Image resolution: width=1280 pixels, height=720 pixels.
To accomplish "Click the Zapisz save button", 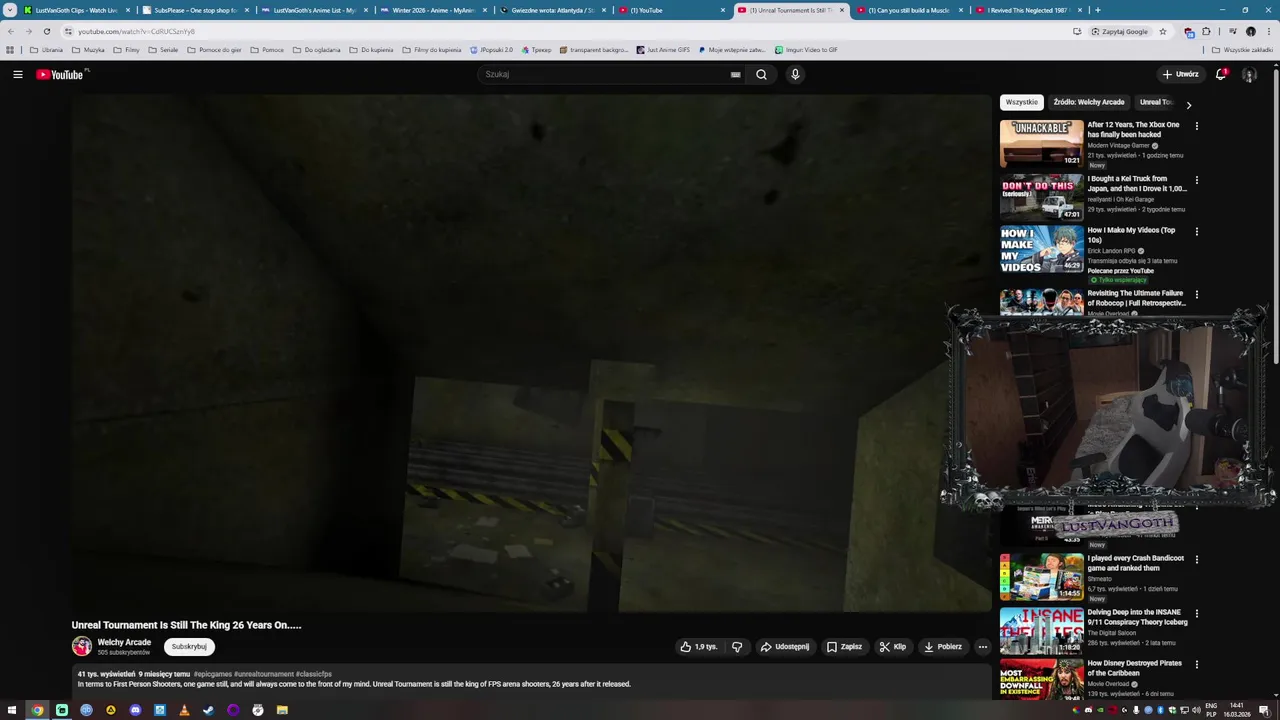I will coord(844,647).
